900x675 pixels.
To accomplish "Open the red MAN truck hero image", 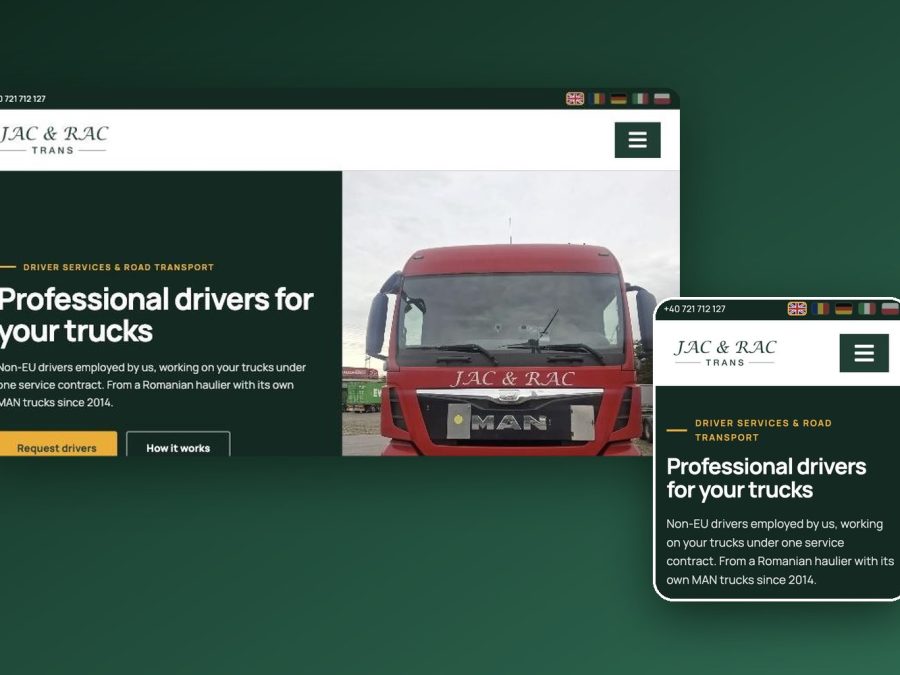I will (x=511, y=313).
